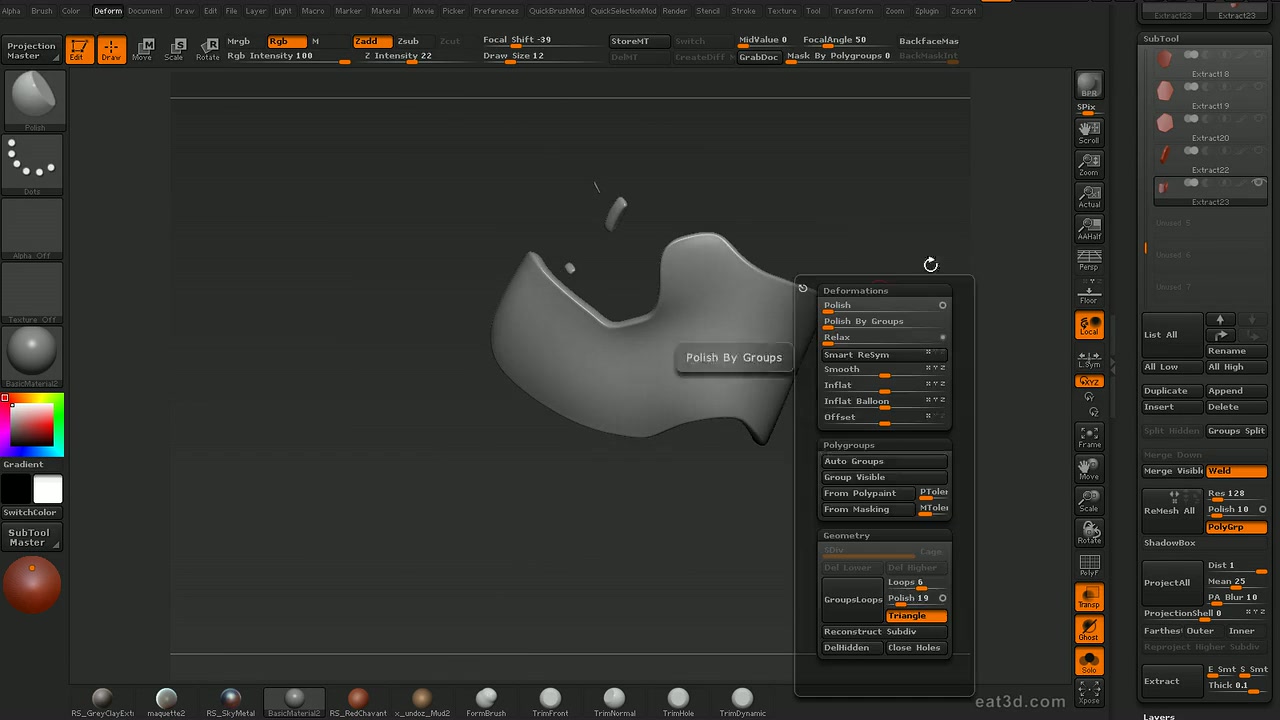The width and height of the screenshot is (1280, 720).
Task: Collapse the Polygroups section header
Action: tap(849, 445)
